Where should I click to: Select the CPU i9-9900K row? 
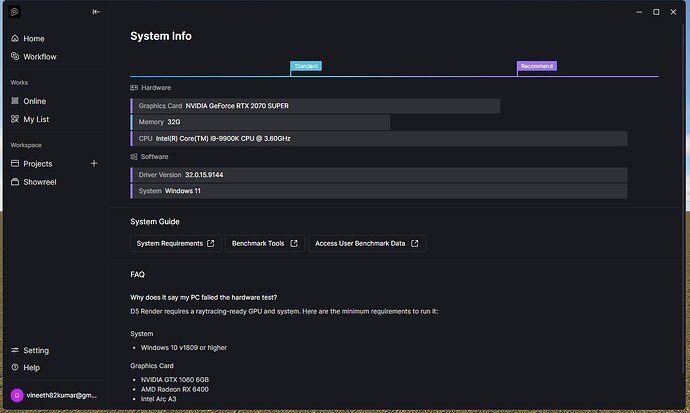(379, 139)
